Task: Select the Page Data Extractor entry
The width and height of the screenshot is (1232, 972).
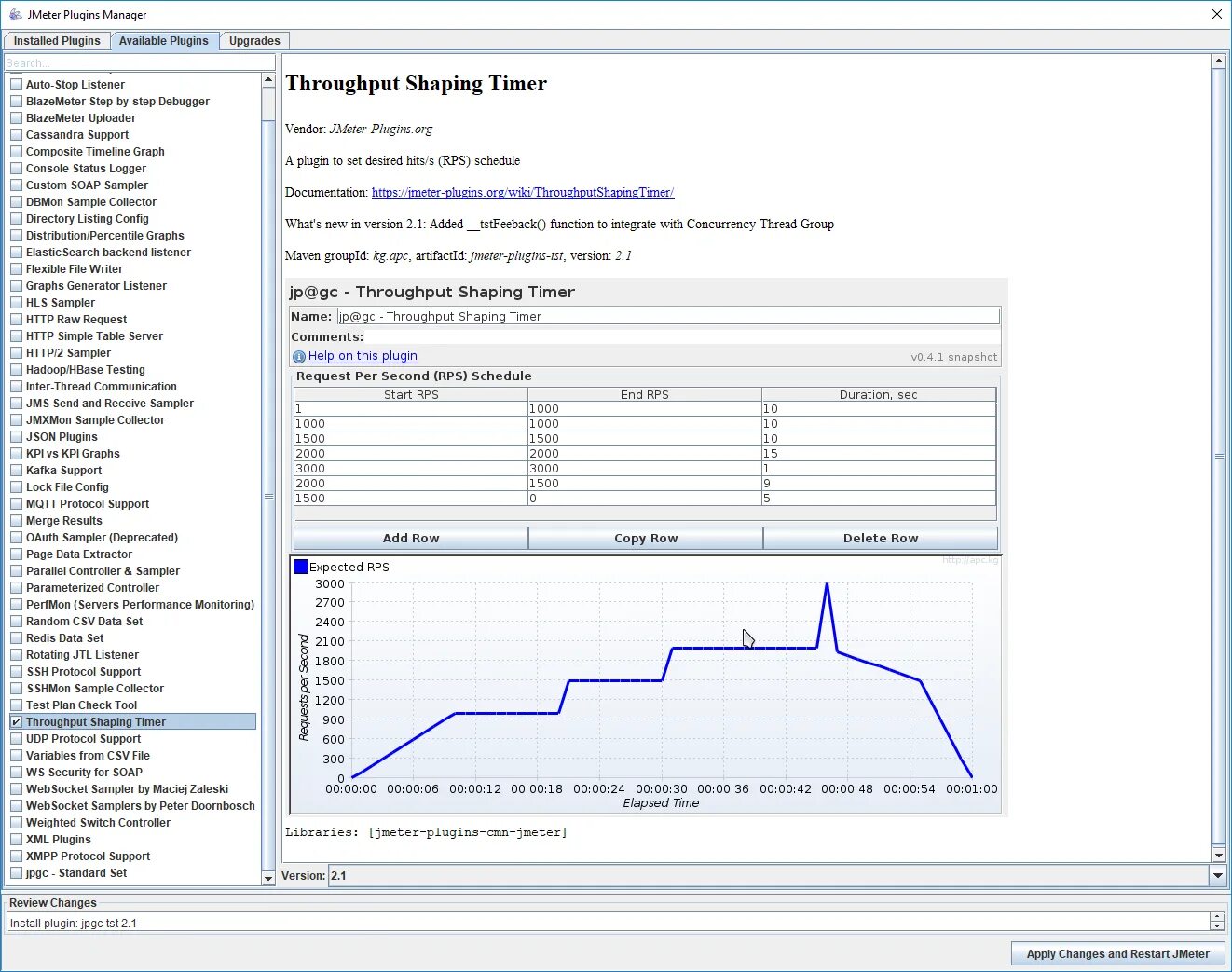Action: (79, 554)
